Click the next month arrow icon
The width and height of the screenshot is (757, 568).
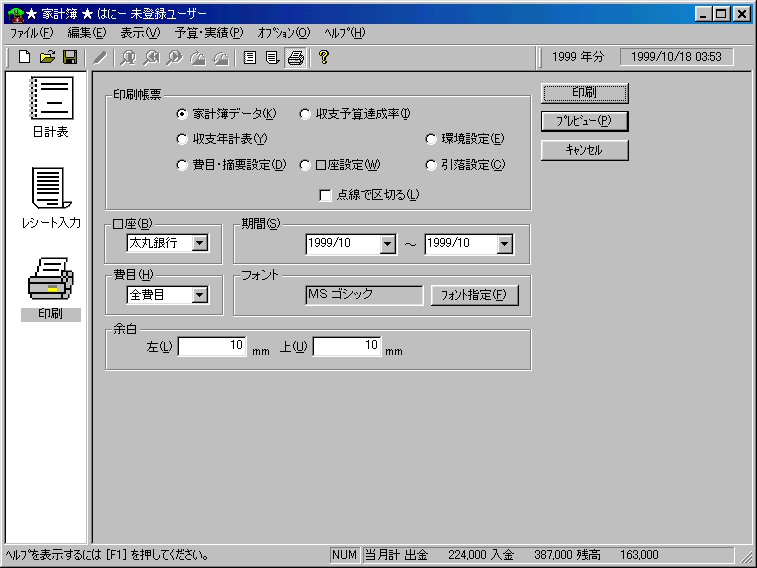click(221, 57)
